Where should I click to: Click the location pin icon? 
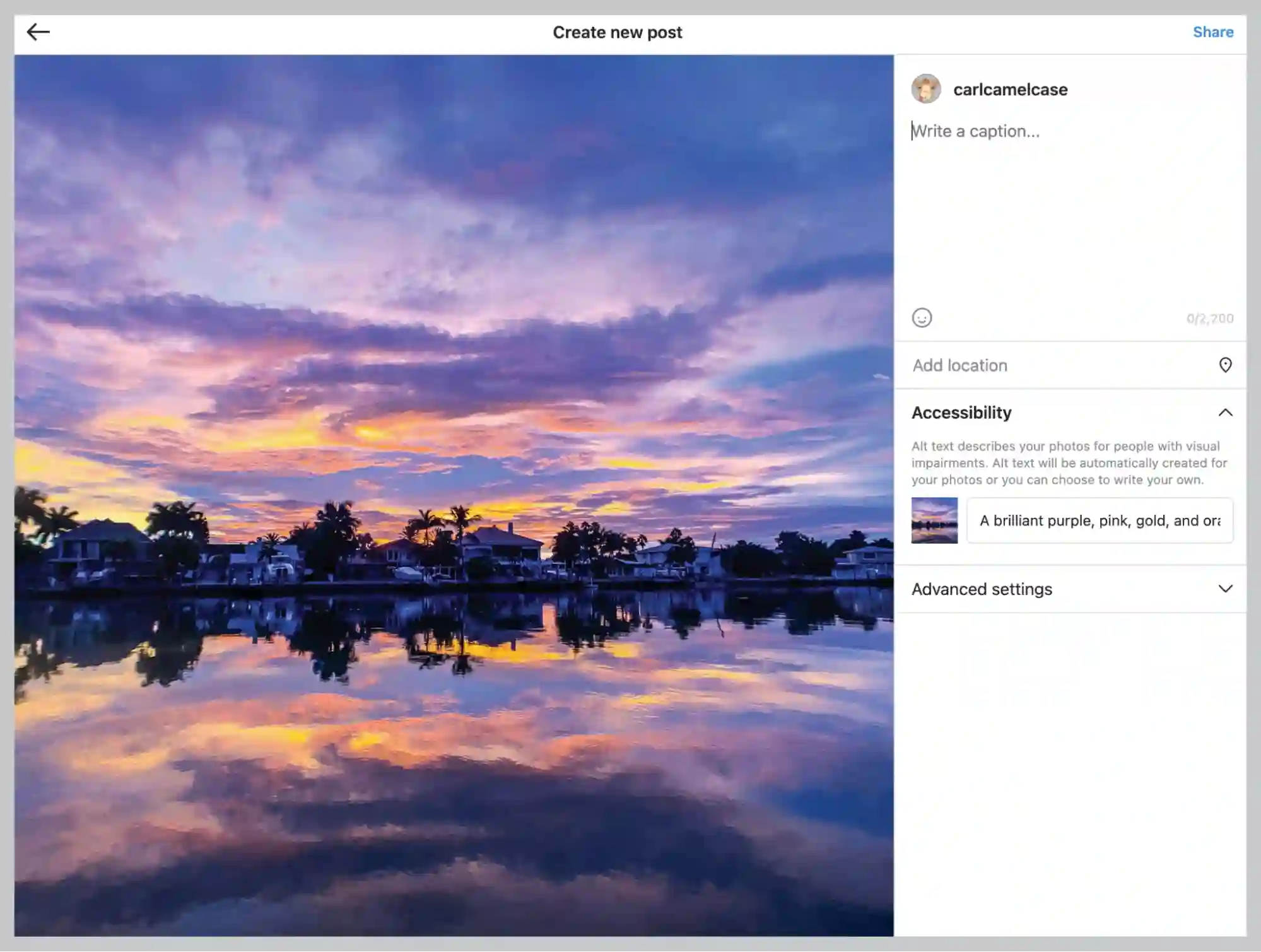click(x=1225, y=365)
